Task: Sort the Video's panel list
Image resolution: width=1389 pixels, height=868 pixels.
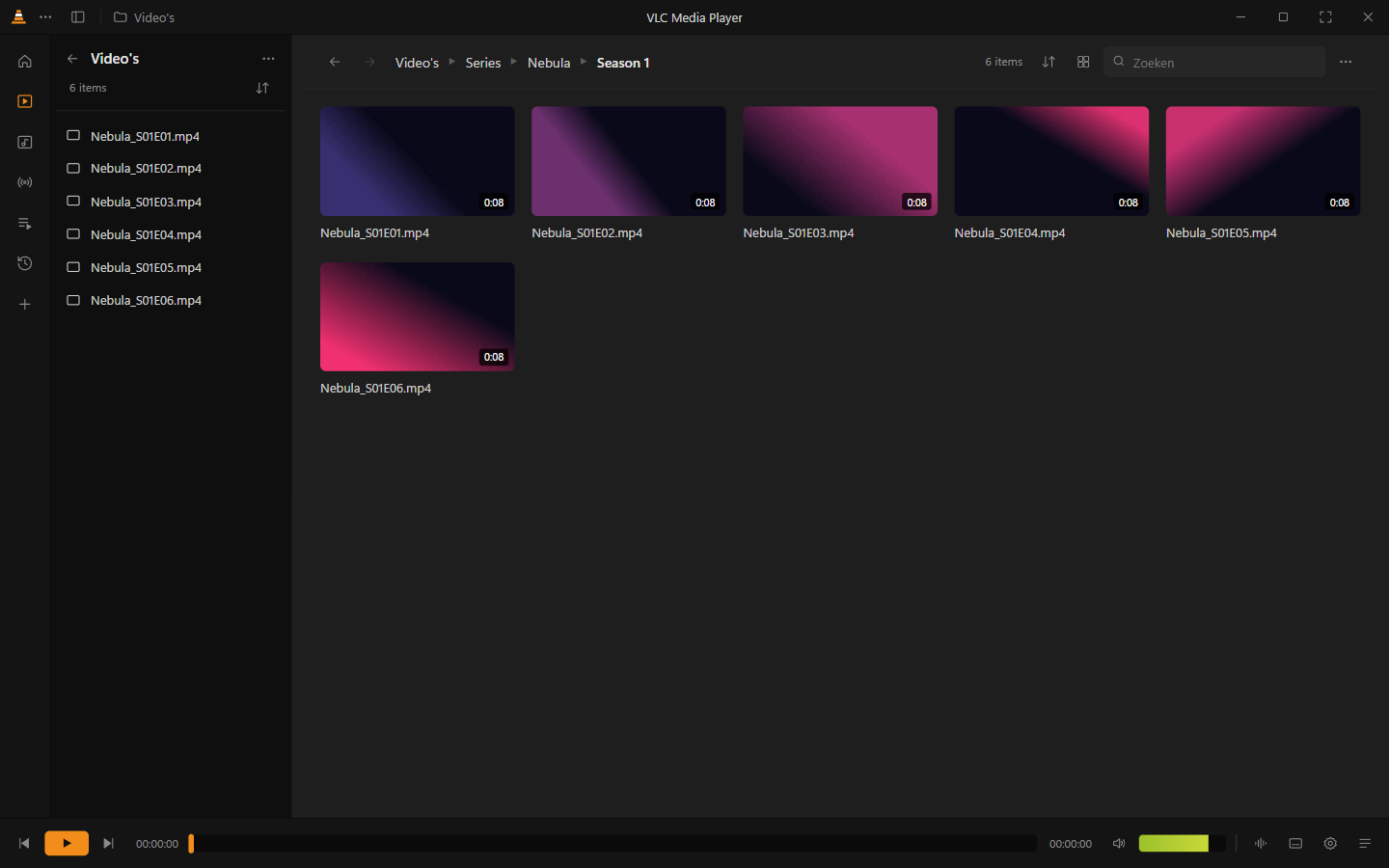Action: pyautogui.click(x=262, y=88)
